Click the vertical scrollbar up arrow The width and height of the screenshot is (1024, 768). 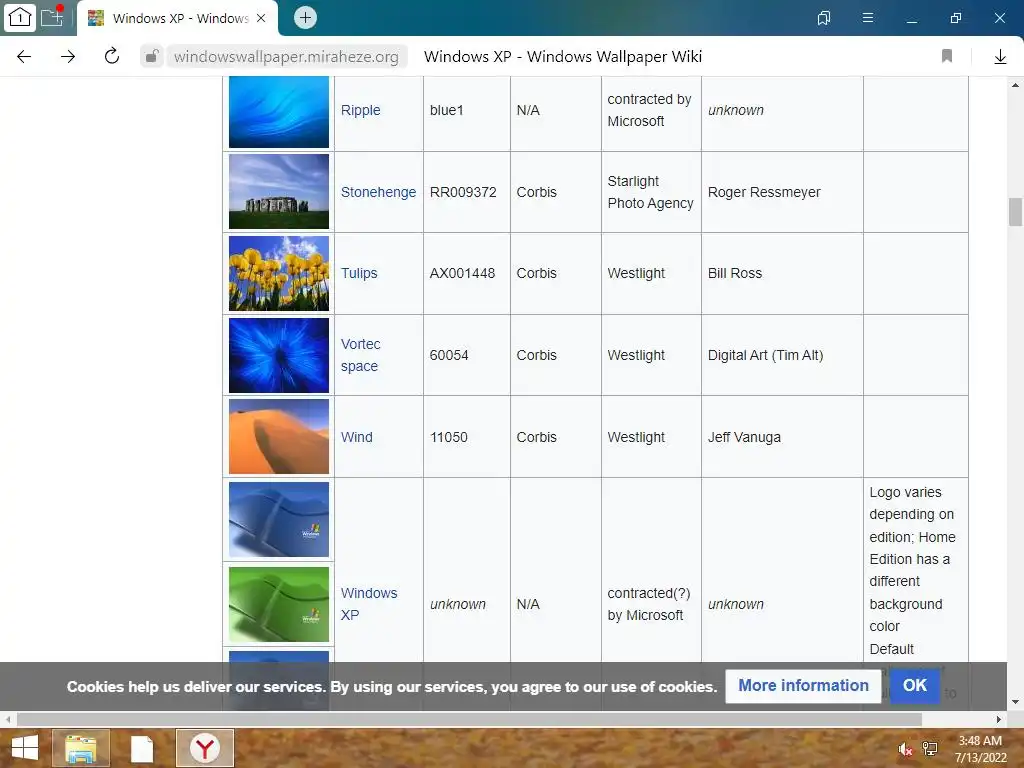coord(1015,85)
